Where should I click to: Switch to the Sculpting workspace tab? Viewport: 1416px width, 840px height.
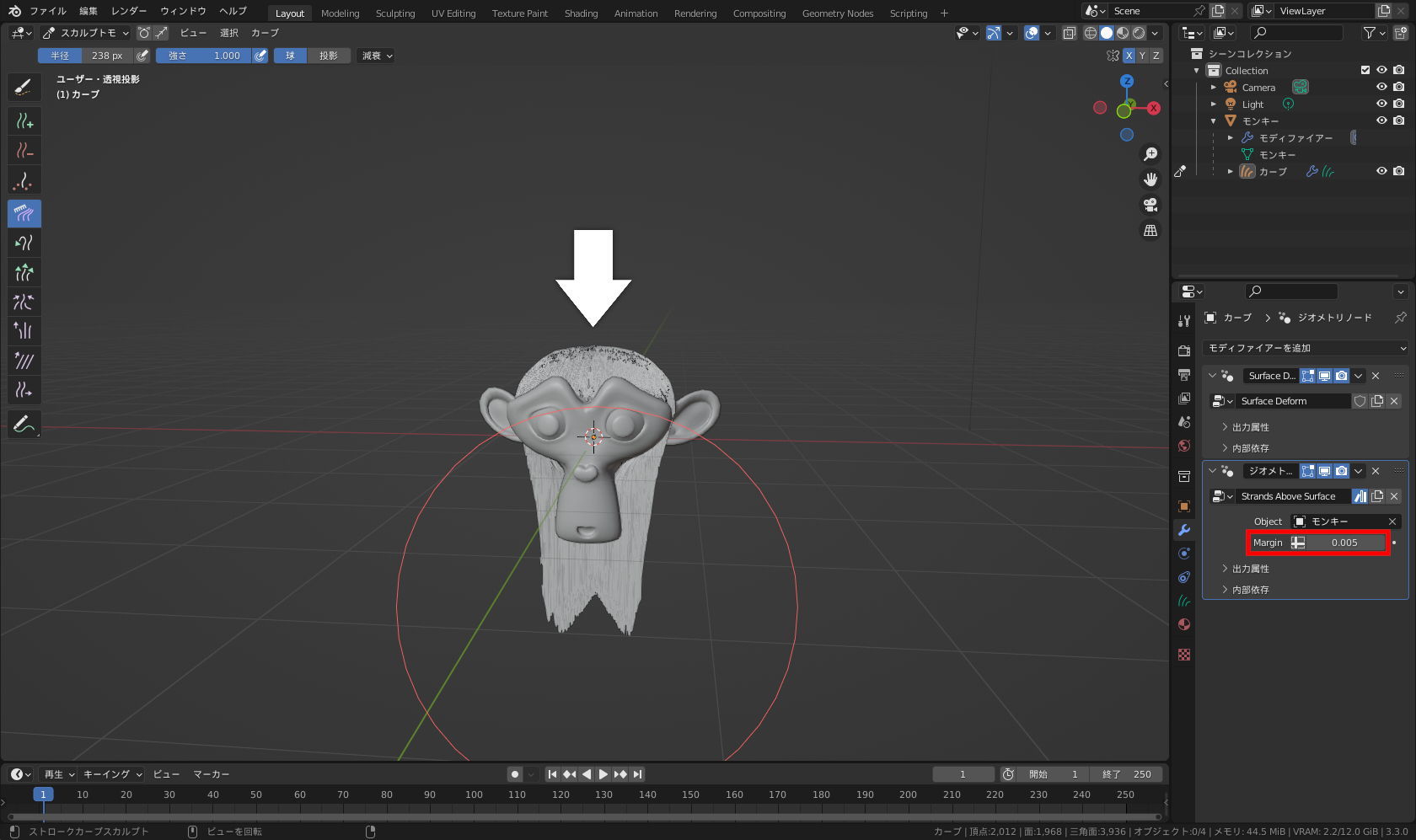pyautogui.click(x=395, y=13)
